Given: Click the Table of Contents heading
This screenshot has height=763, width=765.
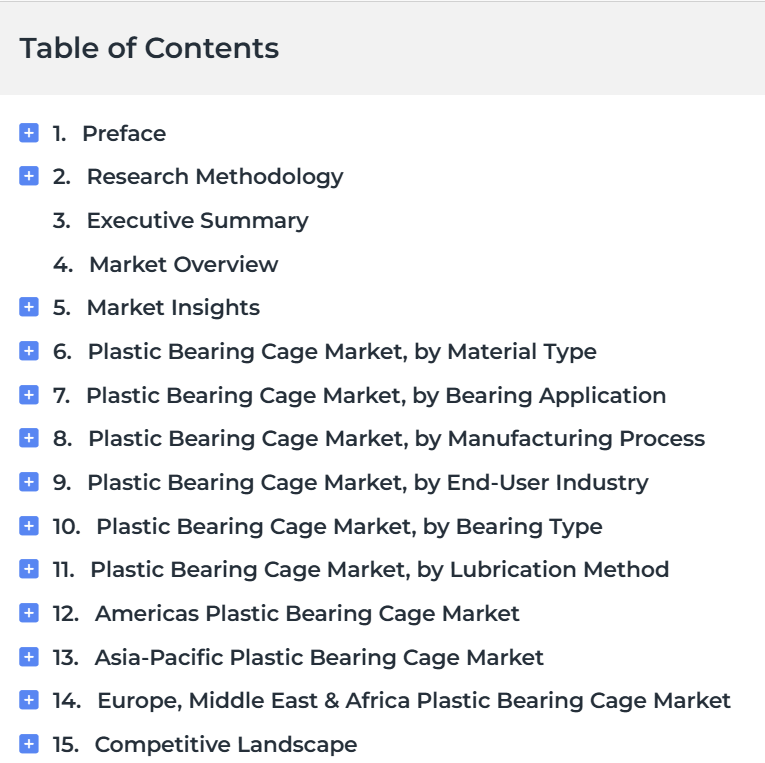Looking at the screenshot, I should pyautogui.click(x=149, y=48).
